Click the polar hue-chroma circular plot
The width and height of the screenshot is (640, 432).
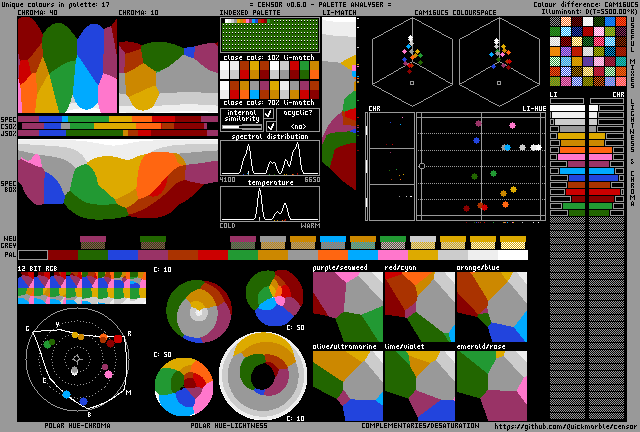[77, 359]
